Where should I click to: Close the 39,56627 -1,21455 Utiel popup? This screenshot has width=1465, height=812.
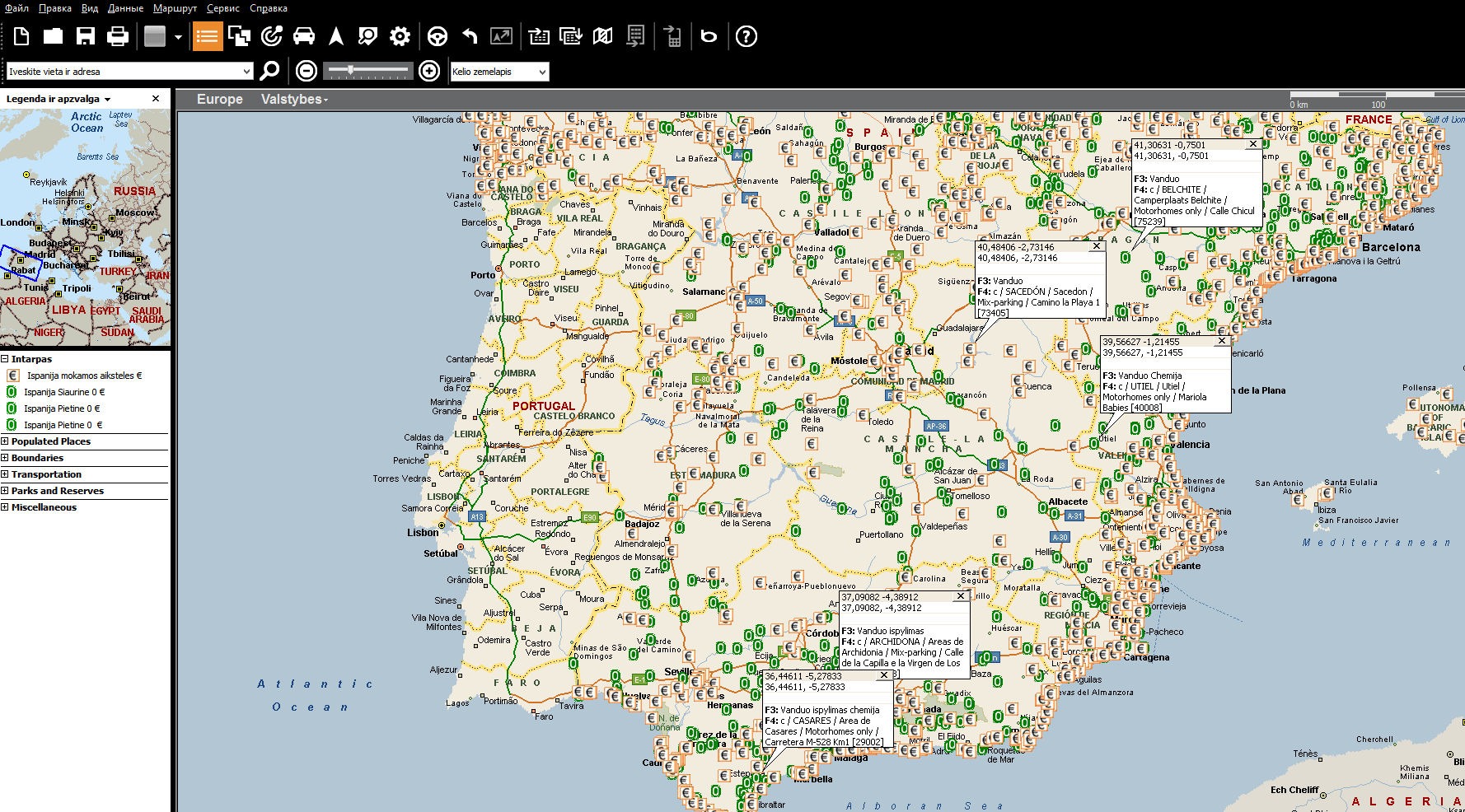click(1222, 341)
